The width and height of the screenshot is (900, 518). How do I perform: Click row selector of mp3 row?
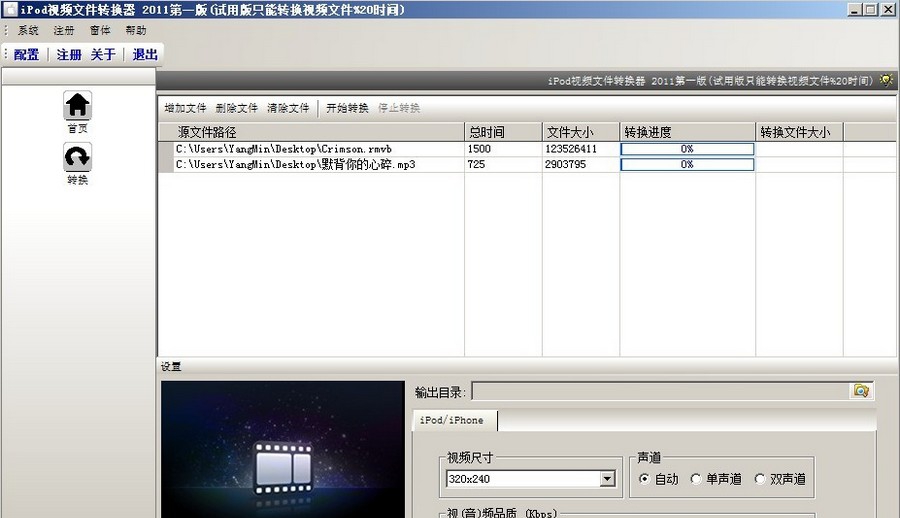(x=166, y=164)
